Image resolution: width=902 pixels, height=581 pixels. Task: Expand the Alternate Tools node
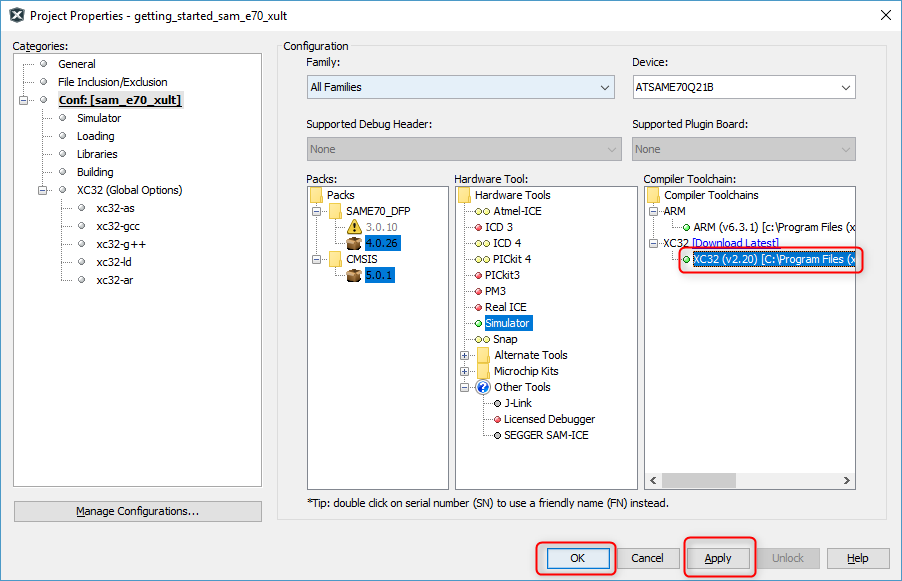(464, 355)
